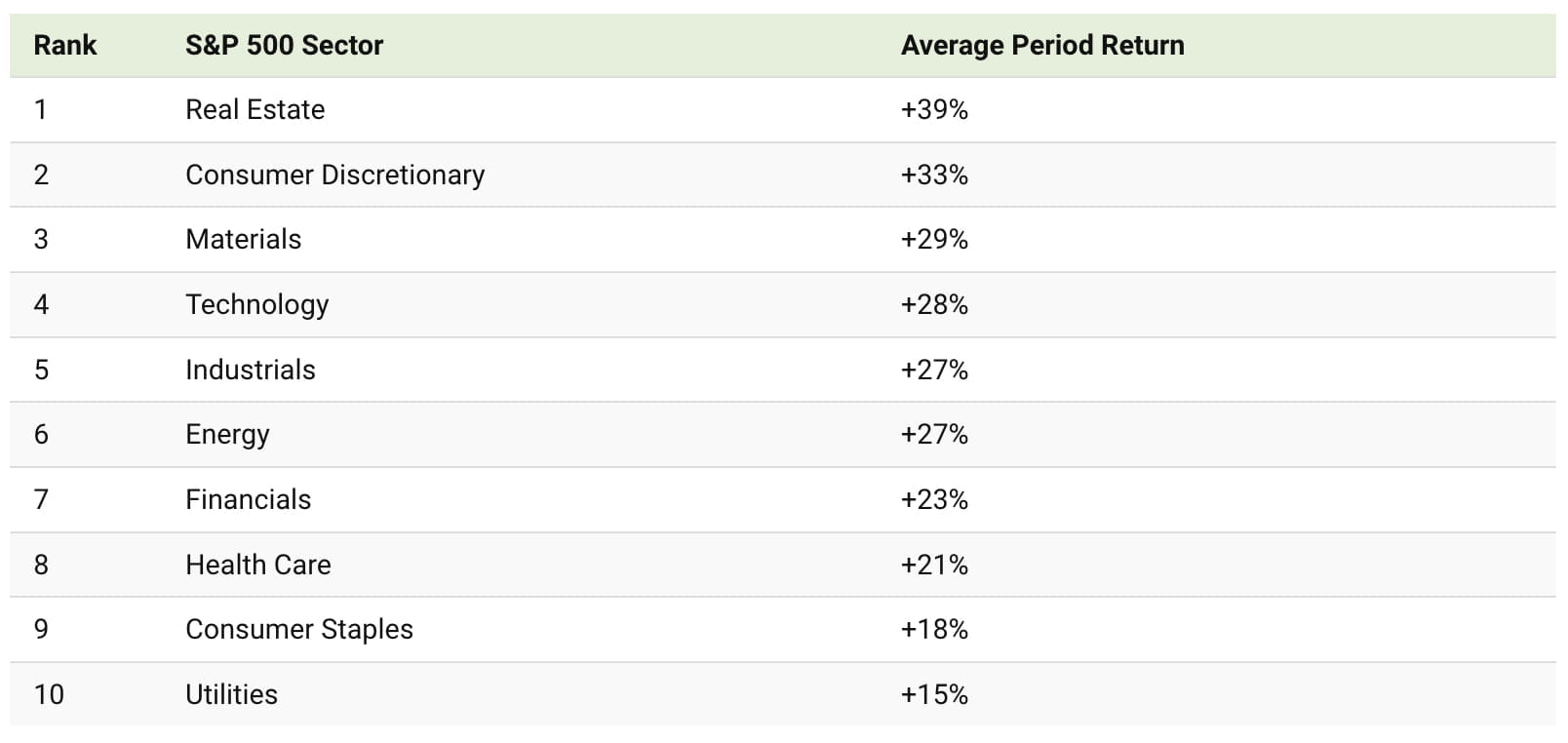Click the Utilities sector name
Screen dimensions: 1568x743
click(x=231, y=694)
